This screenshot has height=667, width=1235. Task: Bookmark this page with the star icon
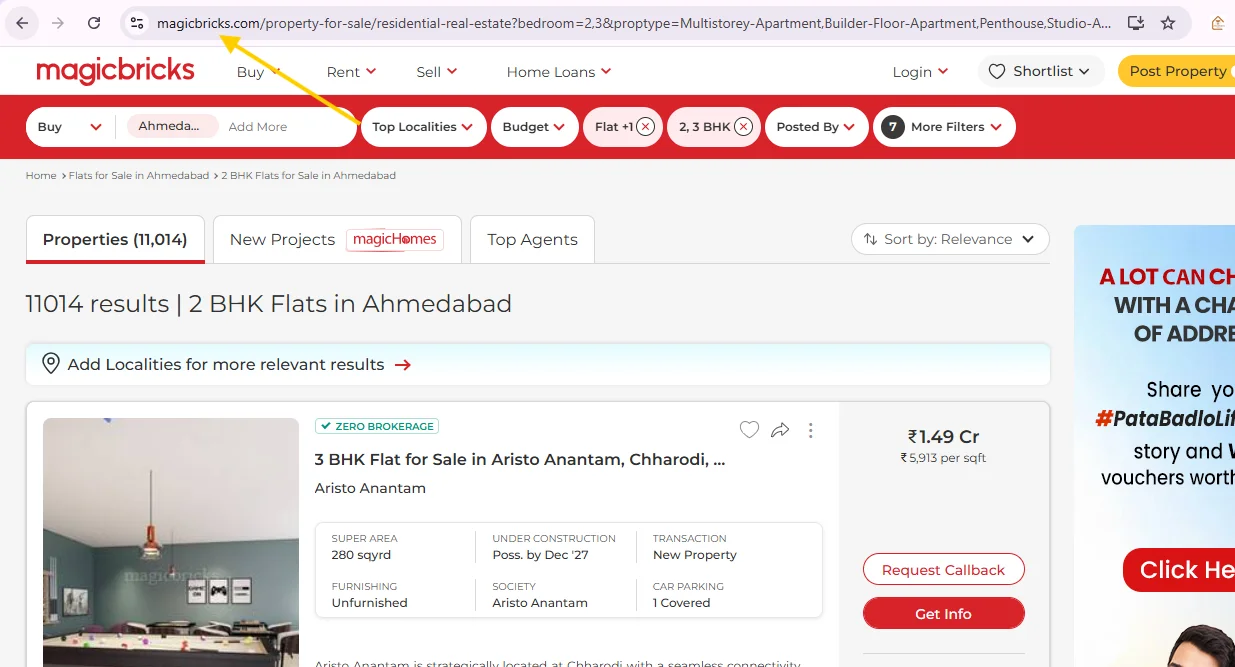point(1168,23)
